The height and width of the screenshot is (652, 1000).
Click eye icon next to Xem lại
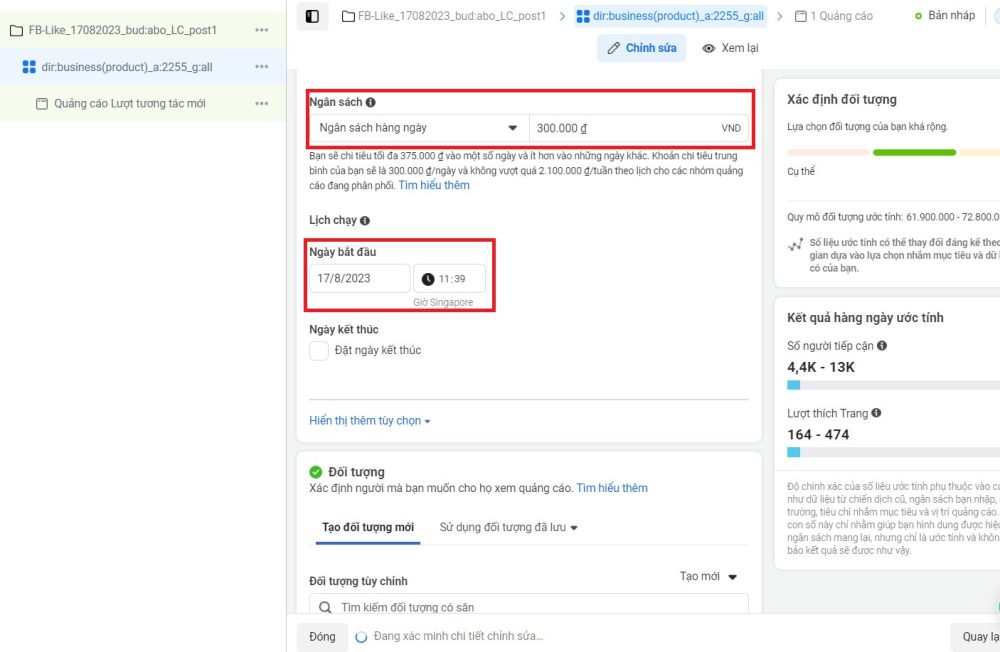[709, 48]
